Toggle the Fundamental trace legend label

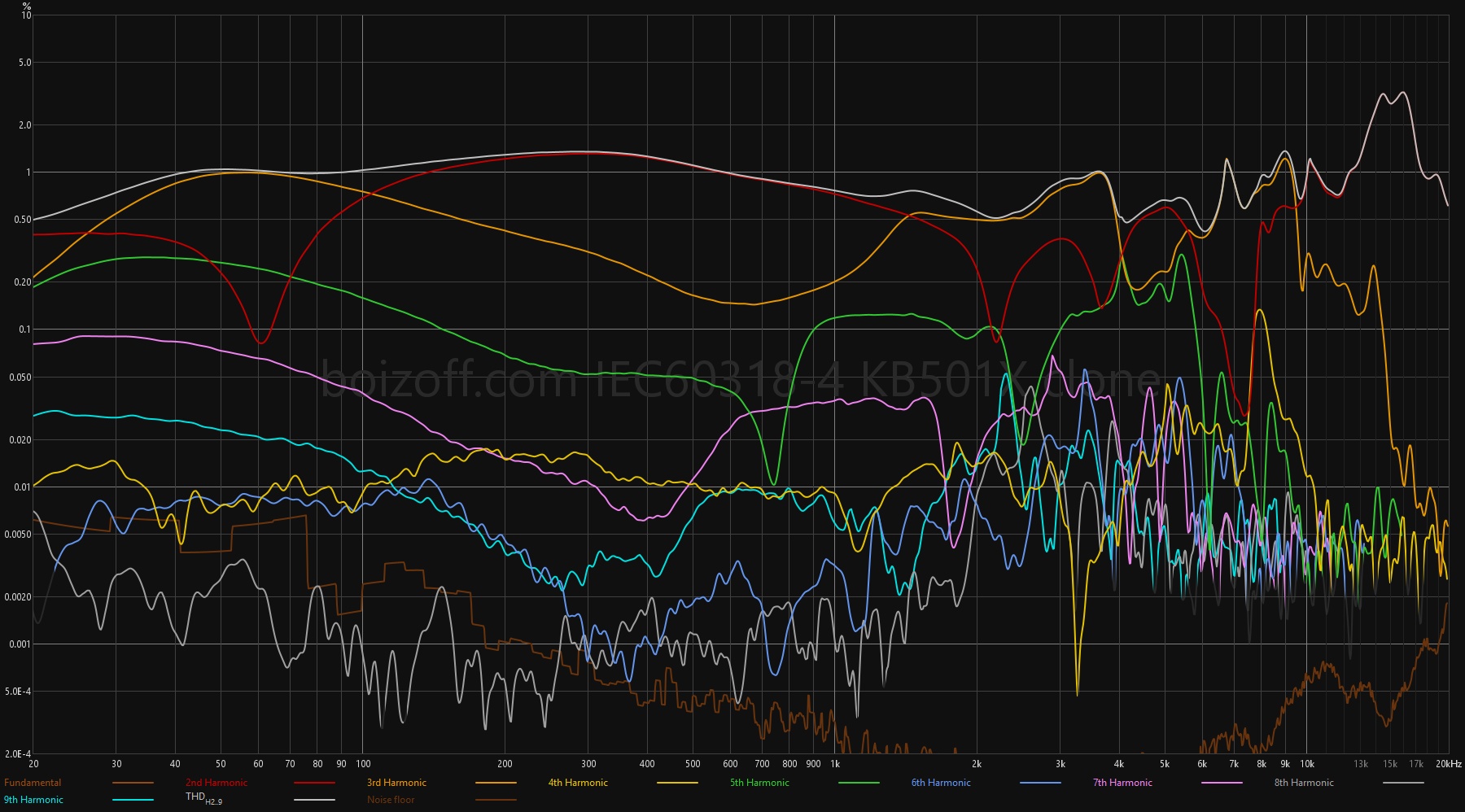(x=33, y=783)
